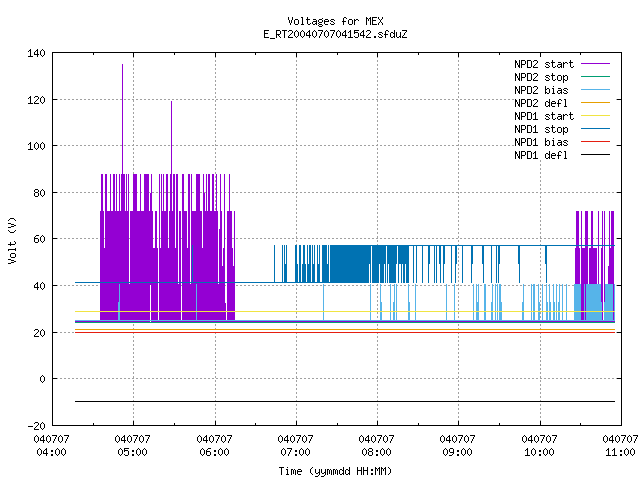Click the x-axis label 040707 11:00
640x480 pixels.
(x=620, y=446)
